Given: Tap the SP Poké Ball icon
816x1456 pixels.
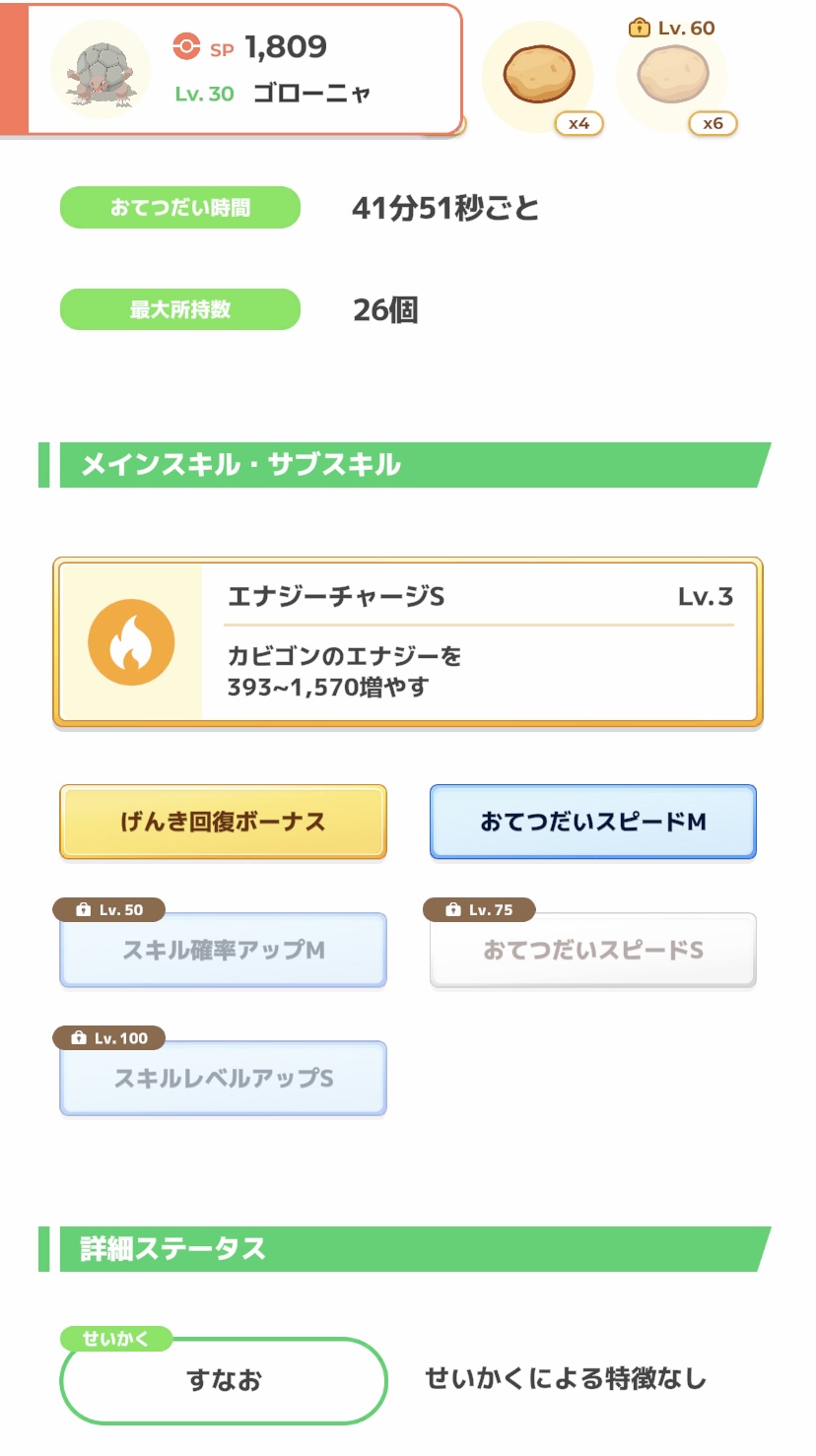Looking at the screenshot, I should click(186, 46).
